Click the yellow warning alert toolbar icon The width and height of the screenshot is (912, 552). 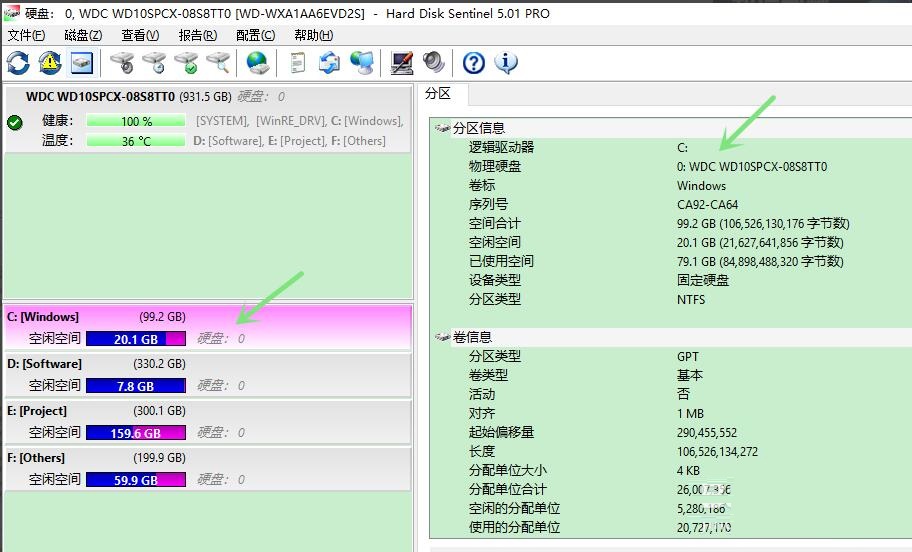pos(50,63)
